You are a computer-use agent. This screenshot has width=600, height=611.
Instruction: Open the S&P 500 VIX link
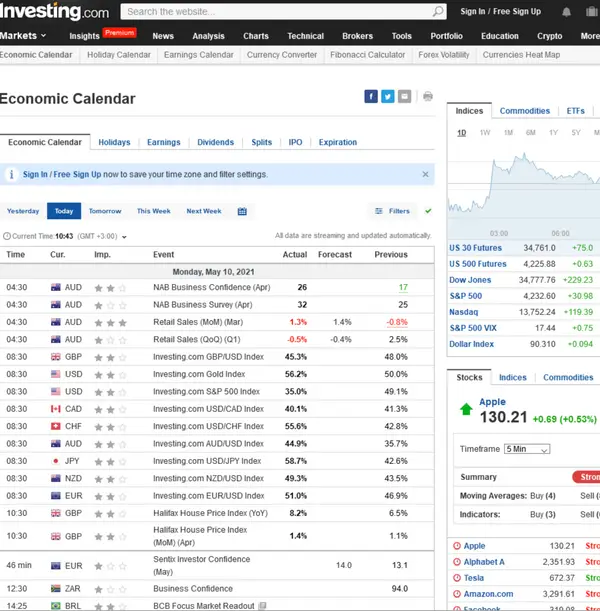tap(473, 328)
